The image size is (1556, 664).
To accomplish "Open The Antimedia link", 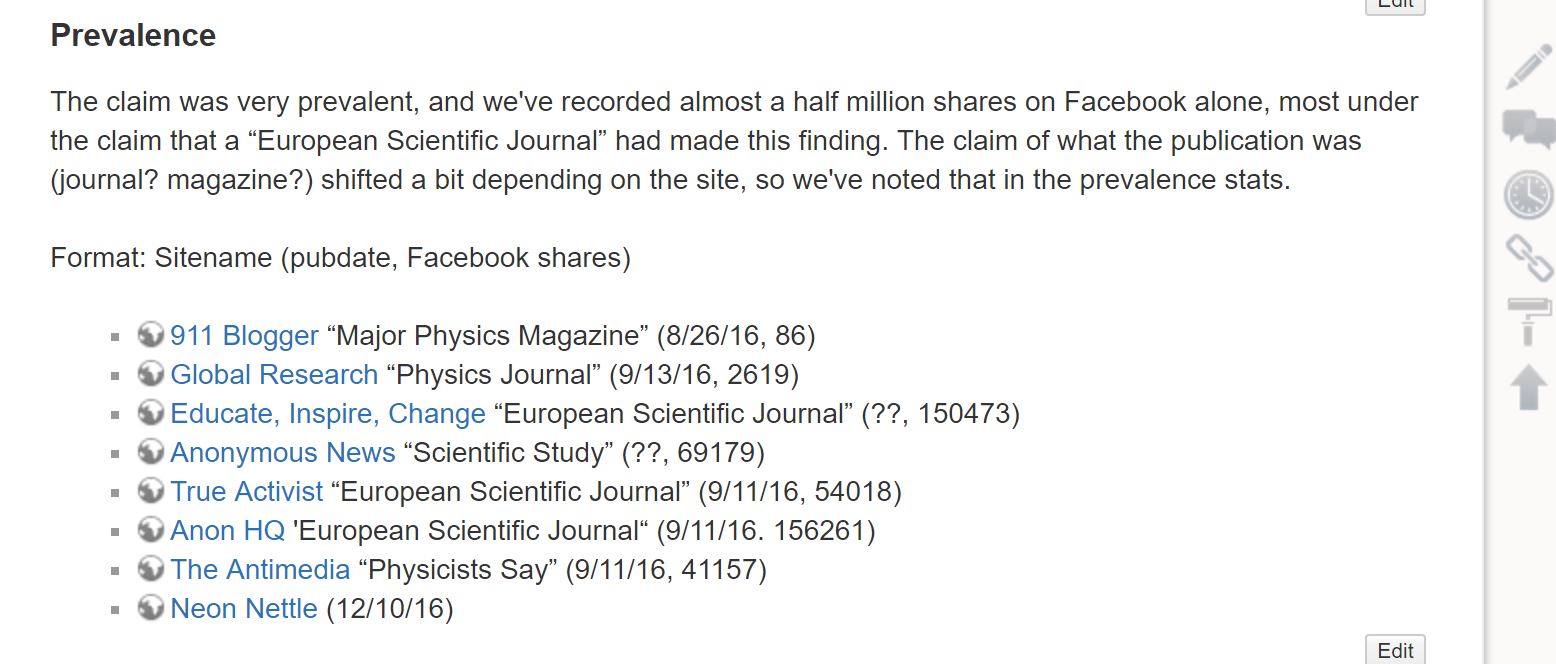I will pyautogui.click(x=260, y=570).
